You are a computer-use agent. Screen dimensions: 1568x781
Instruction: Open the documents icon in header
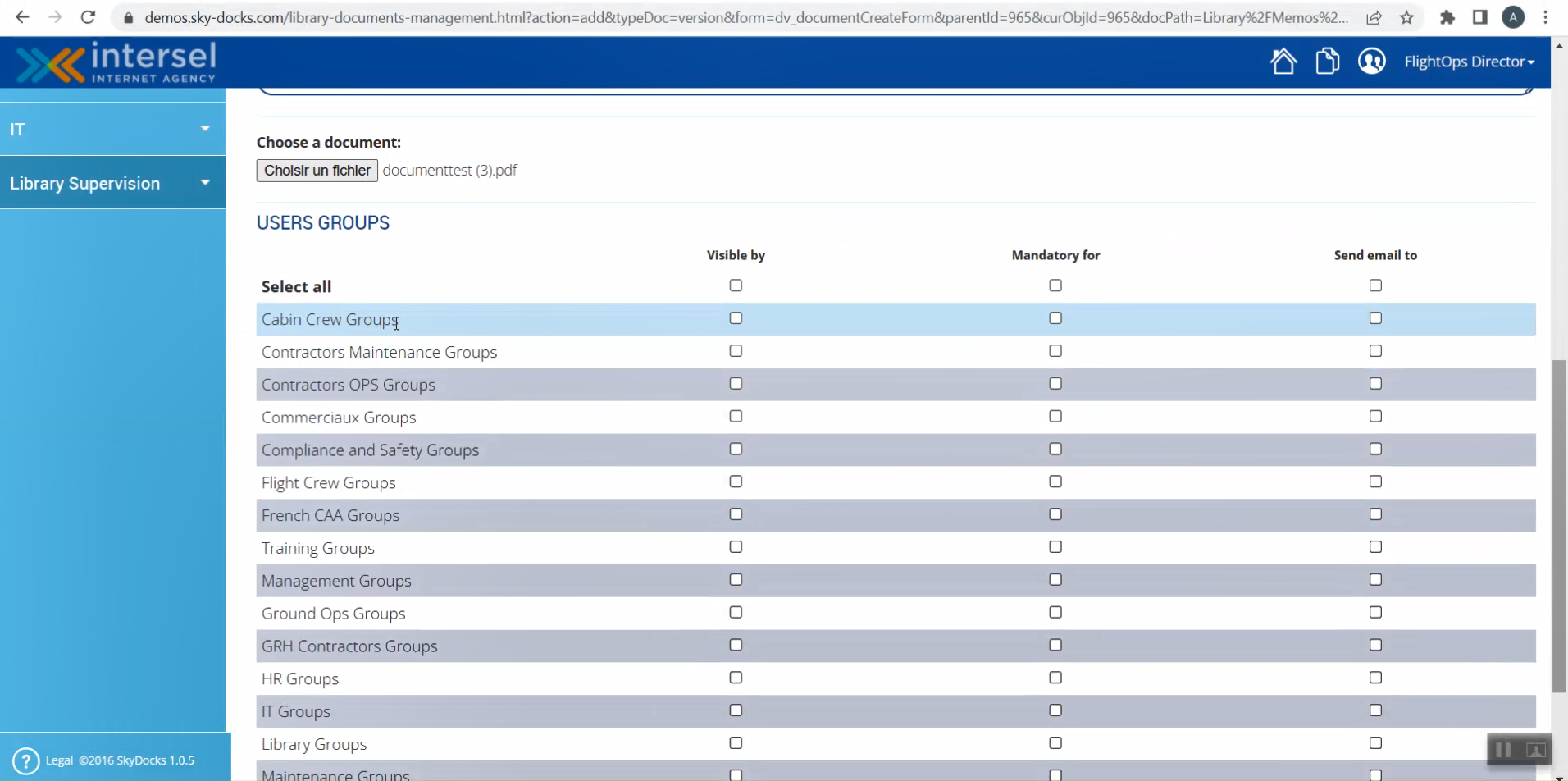[x=1328, y=62]
